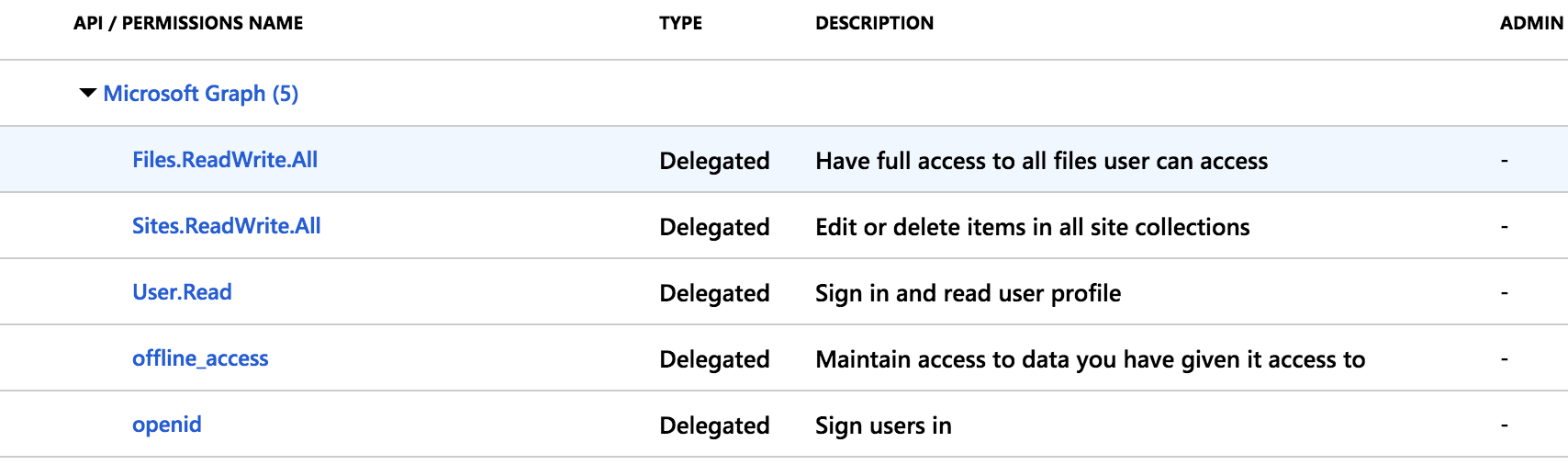This screenshot has width=1568, height=465.
Task: Open the Files.ReadWrite.All permission
Action: tap(225, 160)
